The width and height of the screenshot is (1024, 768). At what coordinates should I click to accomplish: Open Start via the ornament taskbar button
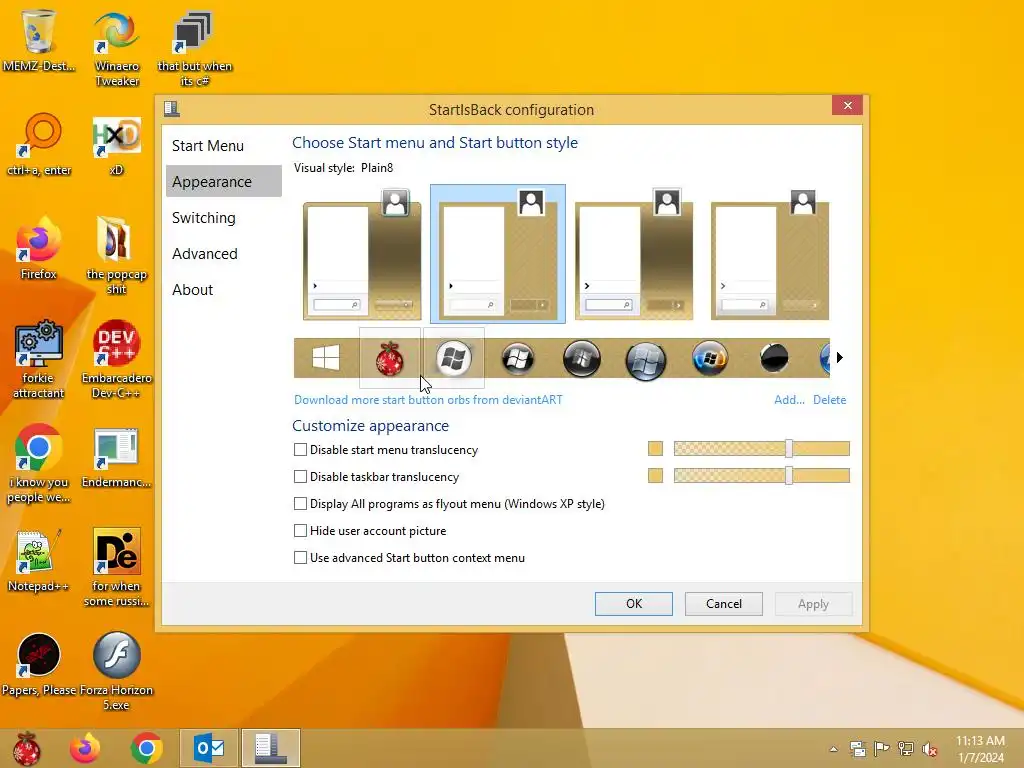(x=27, y=748)
